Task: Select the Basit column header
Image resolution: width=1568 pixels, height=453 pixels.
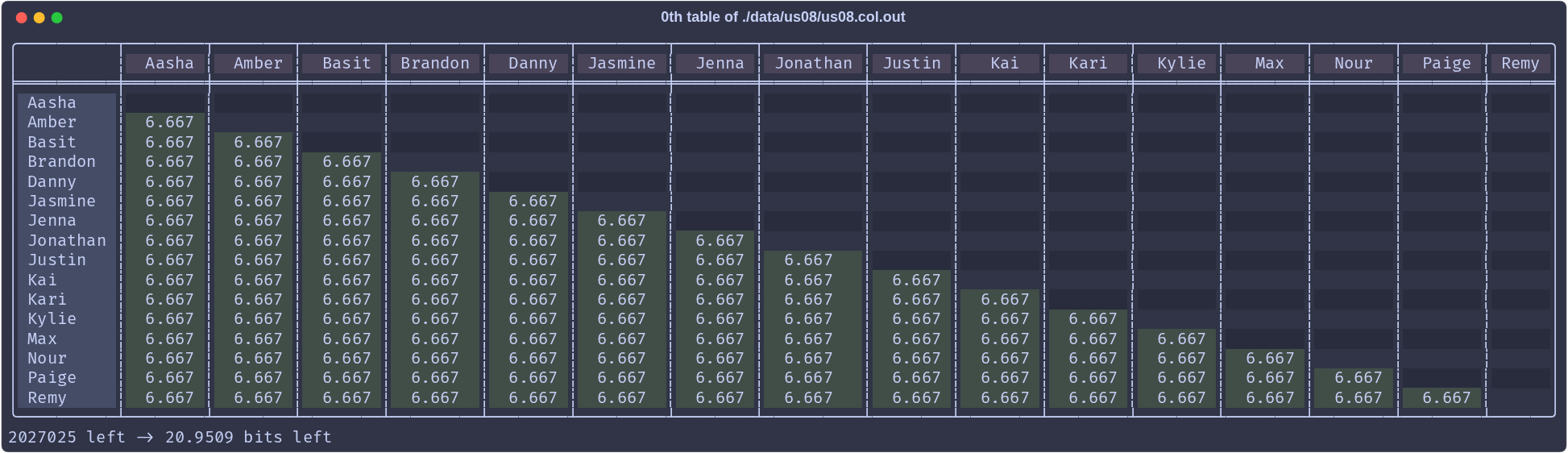Action: (x=342, y=64)
